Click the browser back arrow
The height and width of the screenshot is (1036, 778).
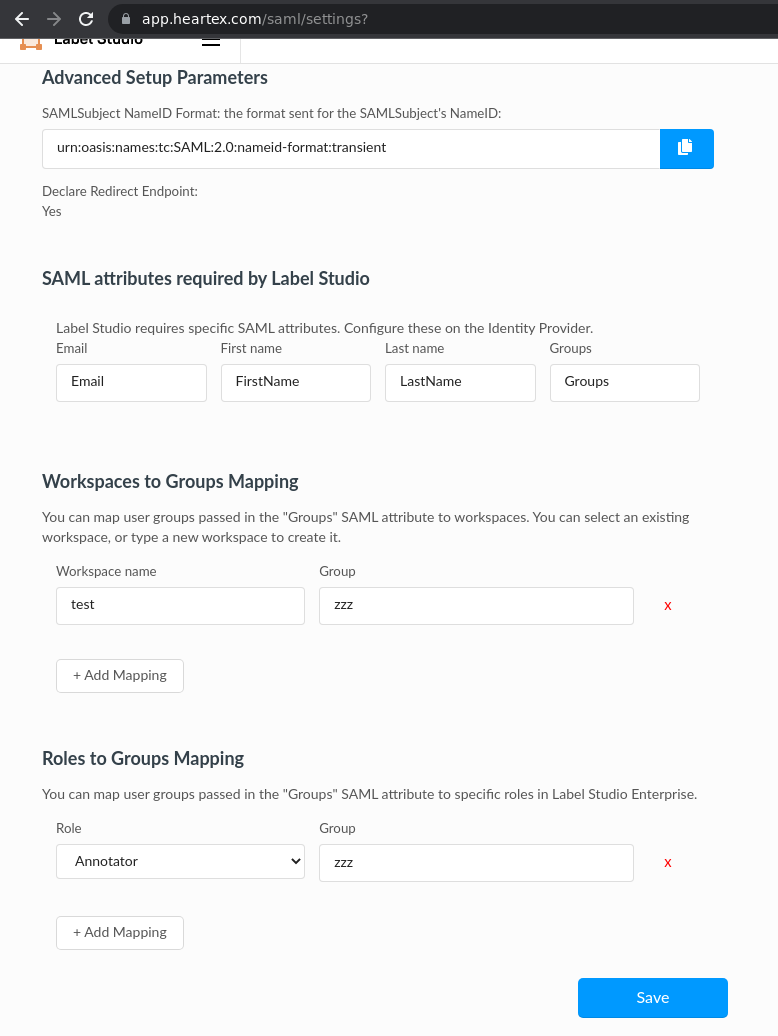click(x=22, y=18)
